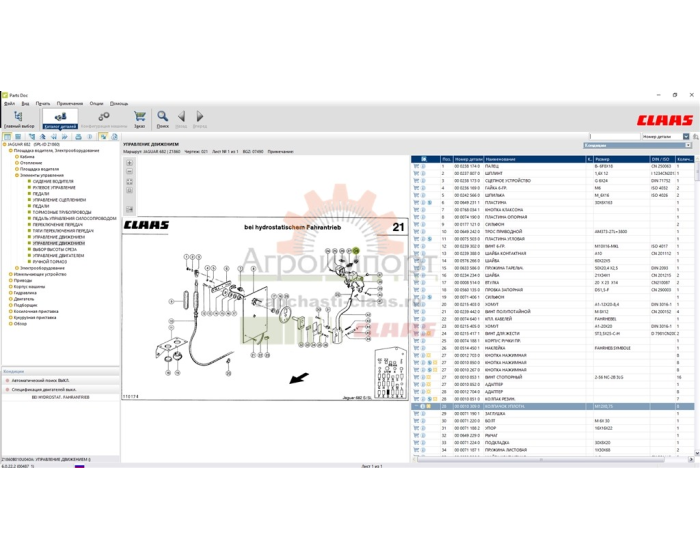Toggle Спецификация двигателей выкл. condition
Viewport: 700px width, 560px height.
44,389
